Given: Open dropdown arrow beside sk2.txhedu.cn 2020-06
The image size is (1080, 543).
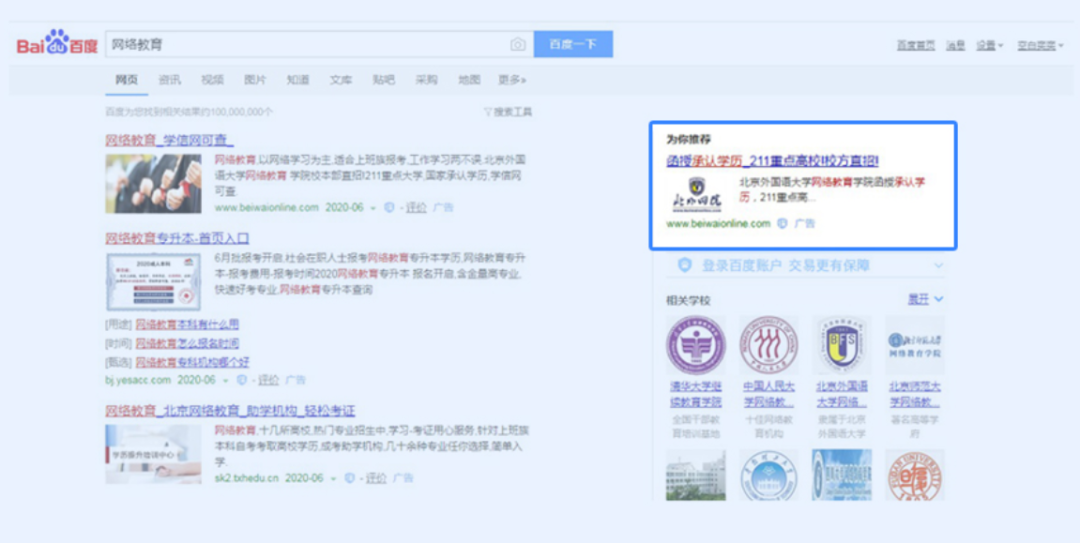Looking at the screenshot, I should point(333,478).
